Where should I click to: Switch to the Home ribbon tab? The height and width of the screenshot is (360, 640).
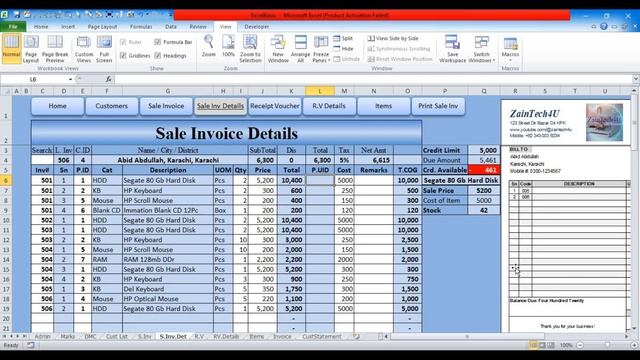41,27
